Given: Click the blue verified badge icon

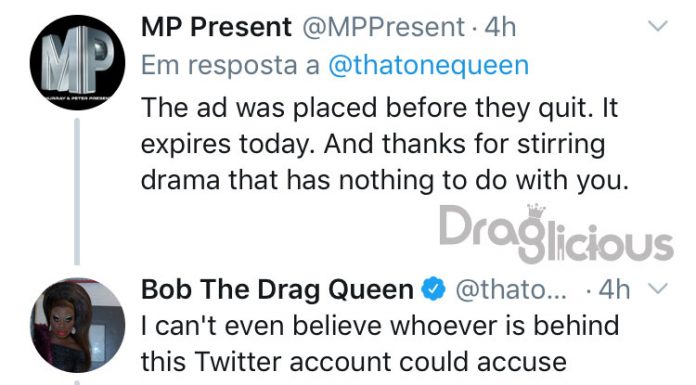Looking at the screenshot, I should click(433, 289).
